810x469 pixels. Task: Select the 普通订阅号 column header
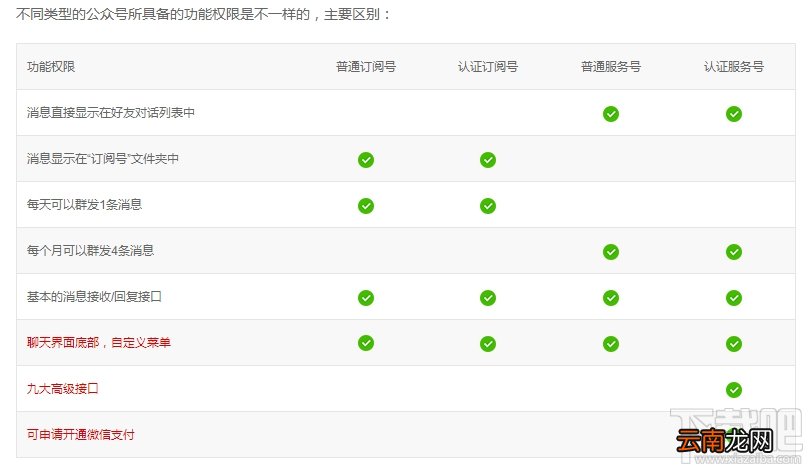[x=366, y=67]
